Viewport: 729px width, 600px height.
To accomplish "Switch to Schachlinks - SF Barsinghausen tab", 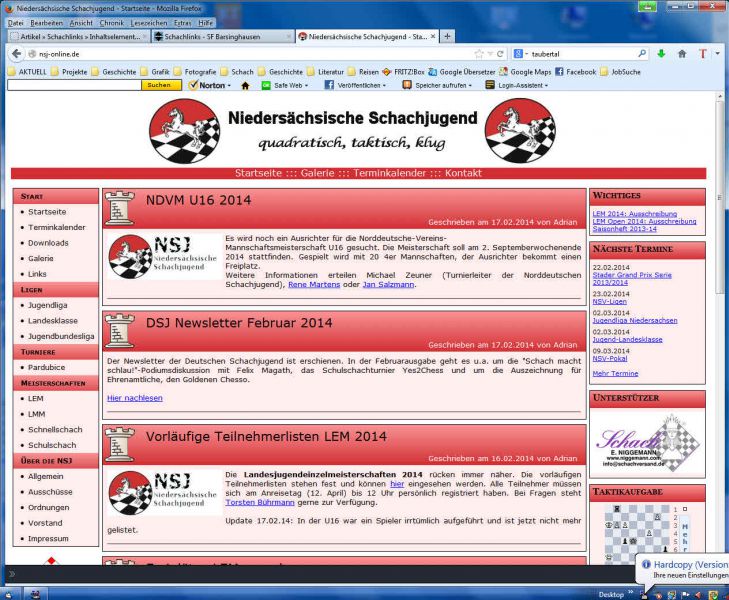I will point(223,36).
